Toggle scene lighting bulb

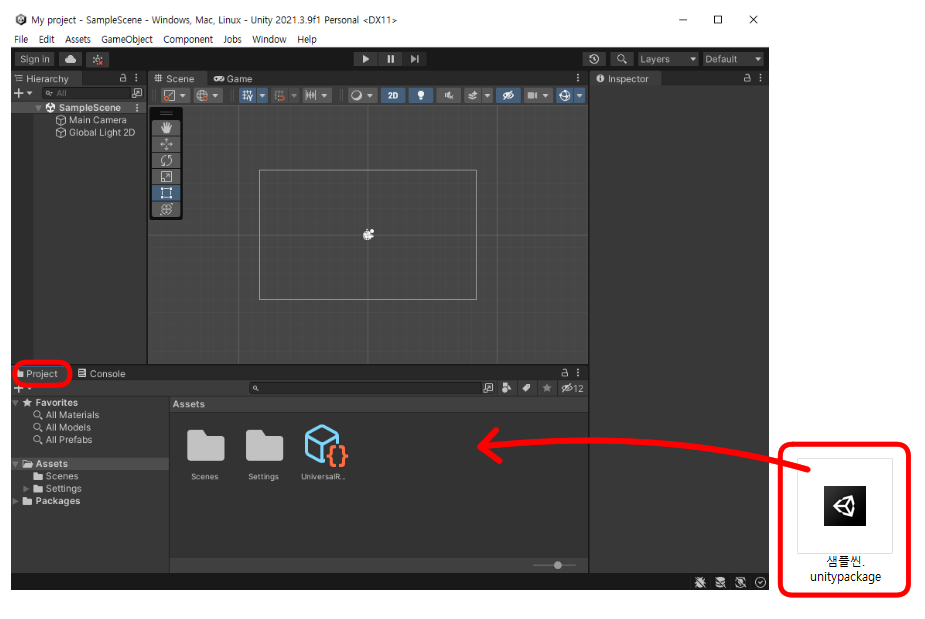(421, 96)
